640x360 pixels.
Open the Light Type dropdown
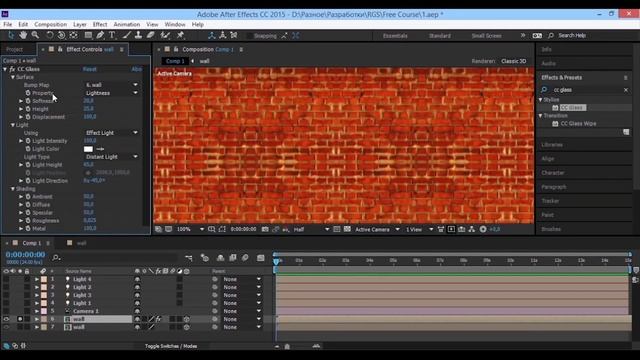pos(111,157)
